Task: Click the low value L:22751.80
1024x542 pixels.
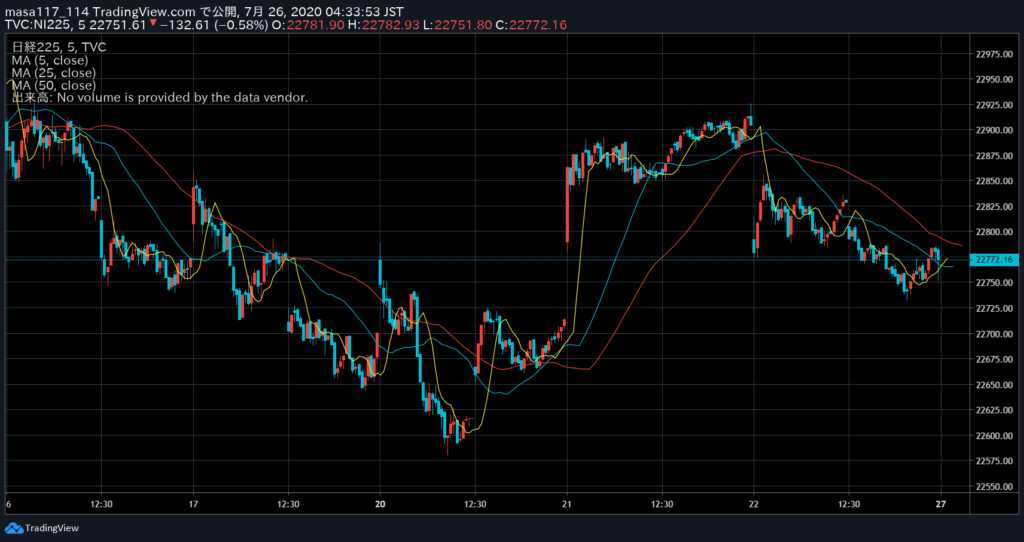Action: (x=456, y=25)
